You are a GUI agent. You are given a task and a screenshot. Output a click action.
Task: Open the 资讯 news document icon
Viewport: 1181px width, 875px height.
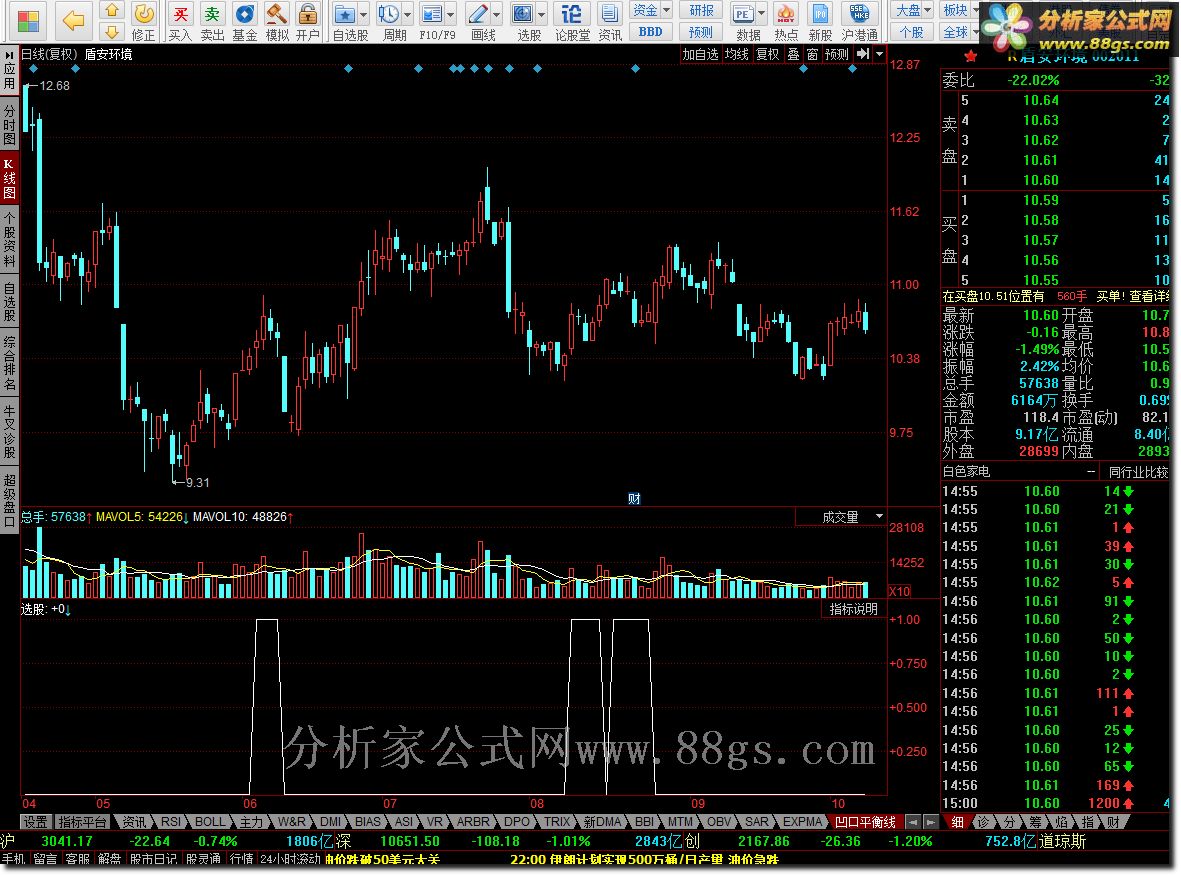(609, 21)
